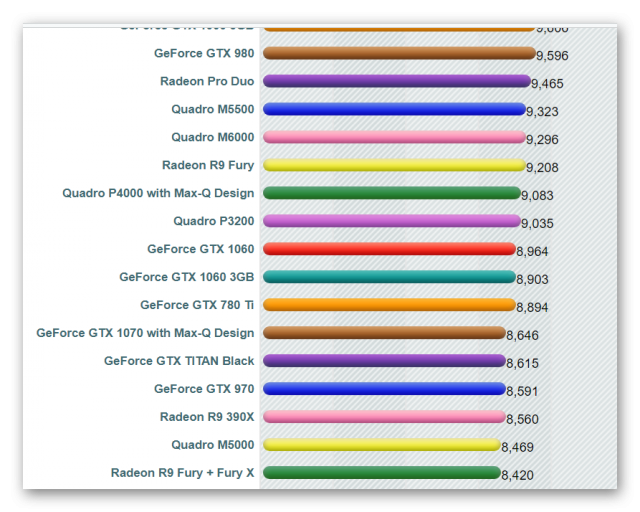Click the GeForce GTX TITAN Black link
Viewport: 640px width, 512px height.
click(179, 361)
